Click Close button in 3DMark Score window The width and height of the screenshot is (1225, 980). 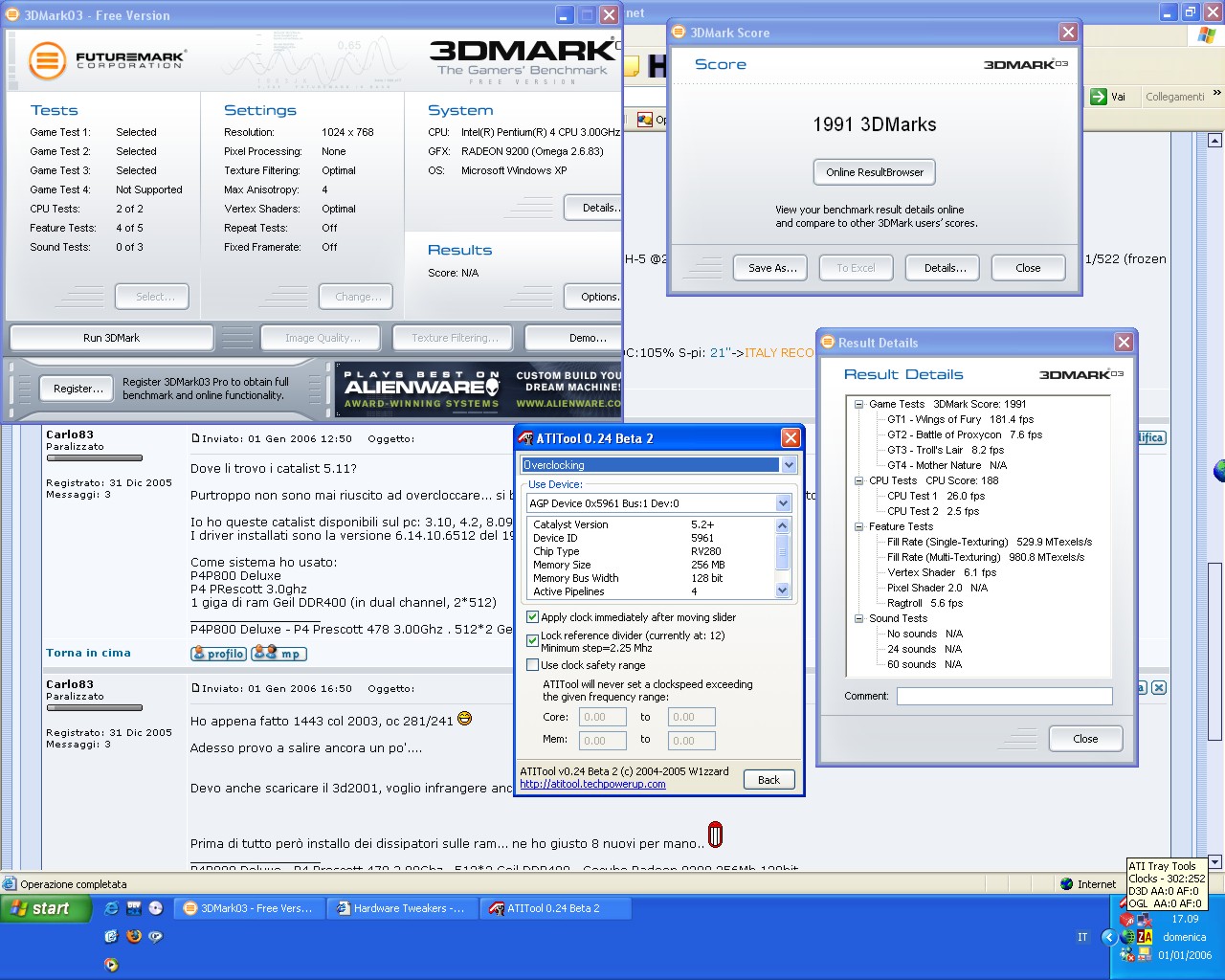[x=1028, y=268]
